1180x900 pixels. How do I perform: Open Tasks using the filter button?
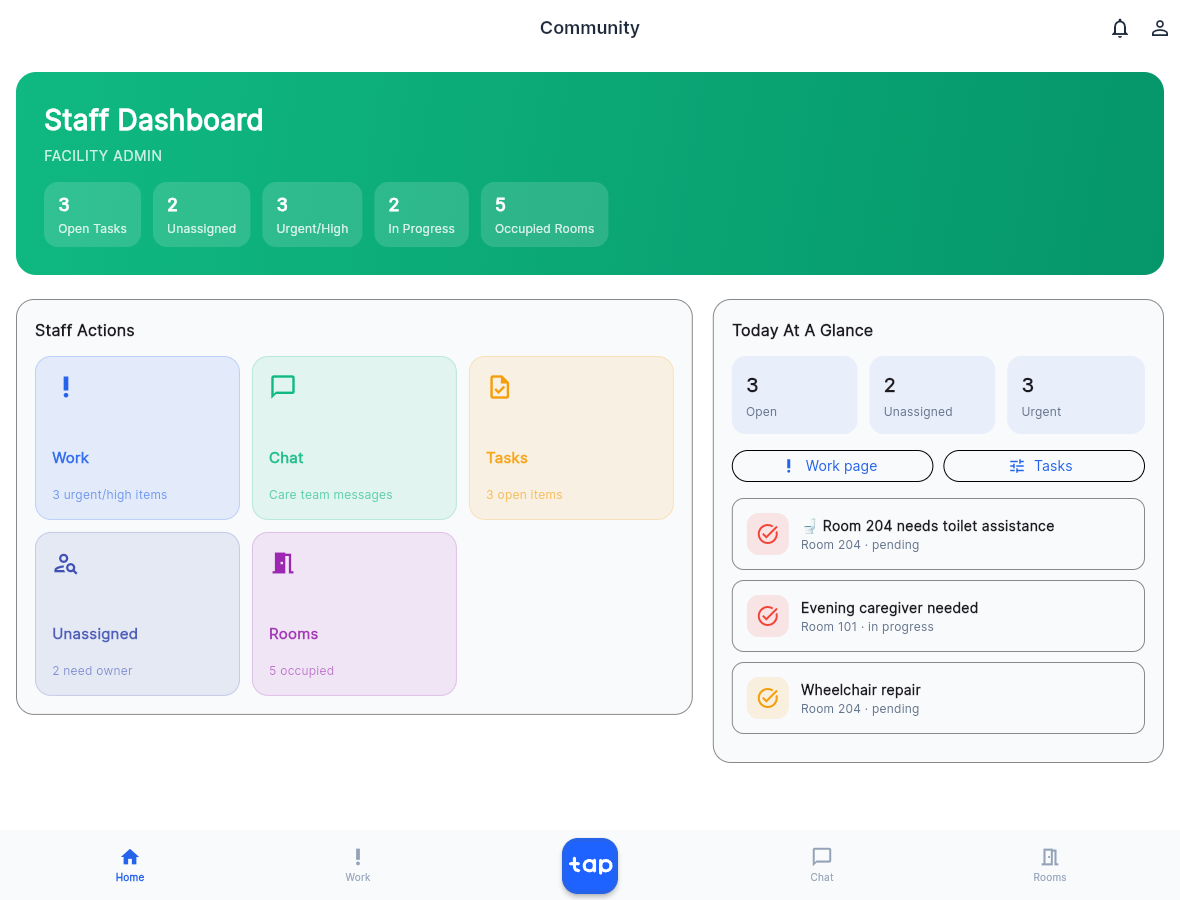tap(1043, 466)
